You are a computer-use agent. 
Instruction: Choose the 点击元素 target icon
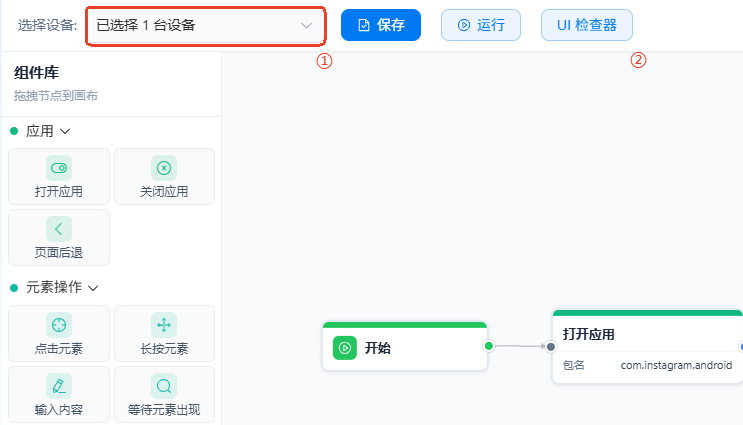pos(59,325)
